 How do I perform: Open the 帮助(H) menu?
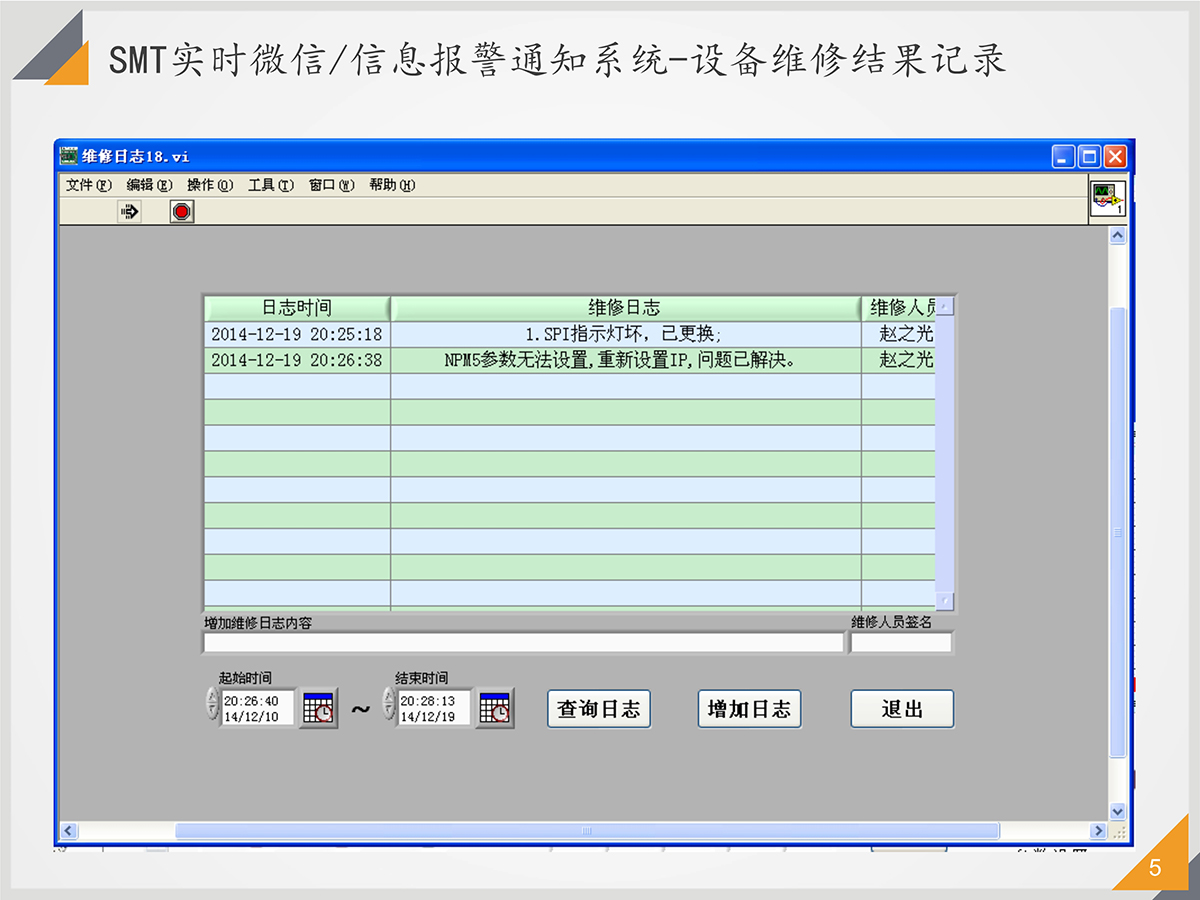(x=391, y=185)
